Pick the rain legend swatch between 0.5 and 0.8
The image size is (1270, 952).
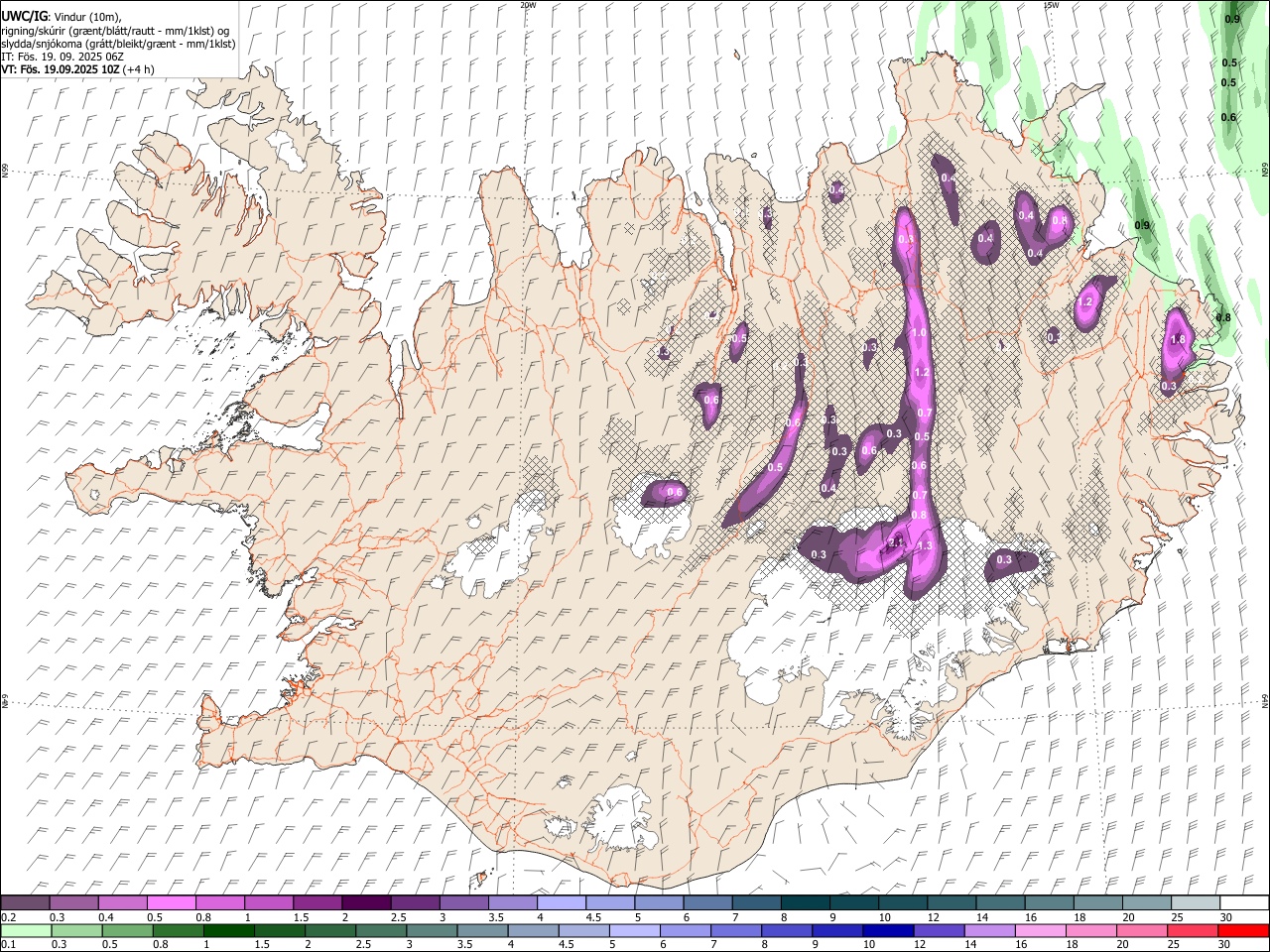(128, 931)
